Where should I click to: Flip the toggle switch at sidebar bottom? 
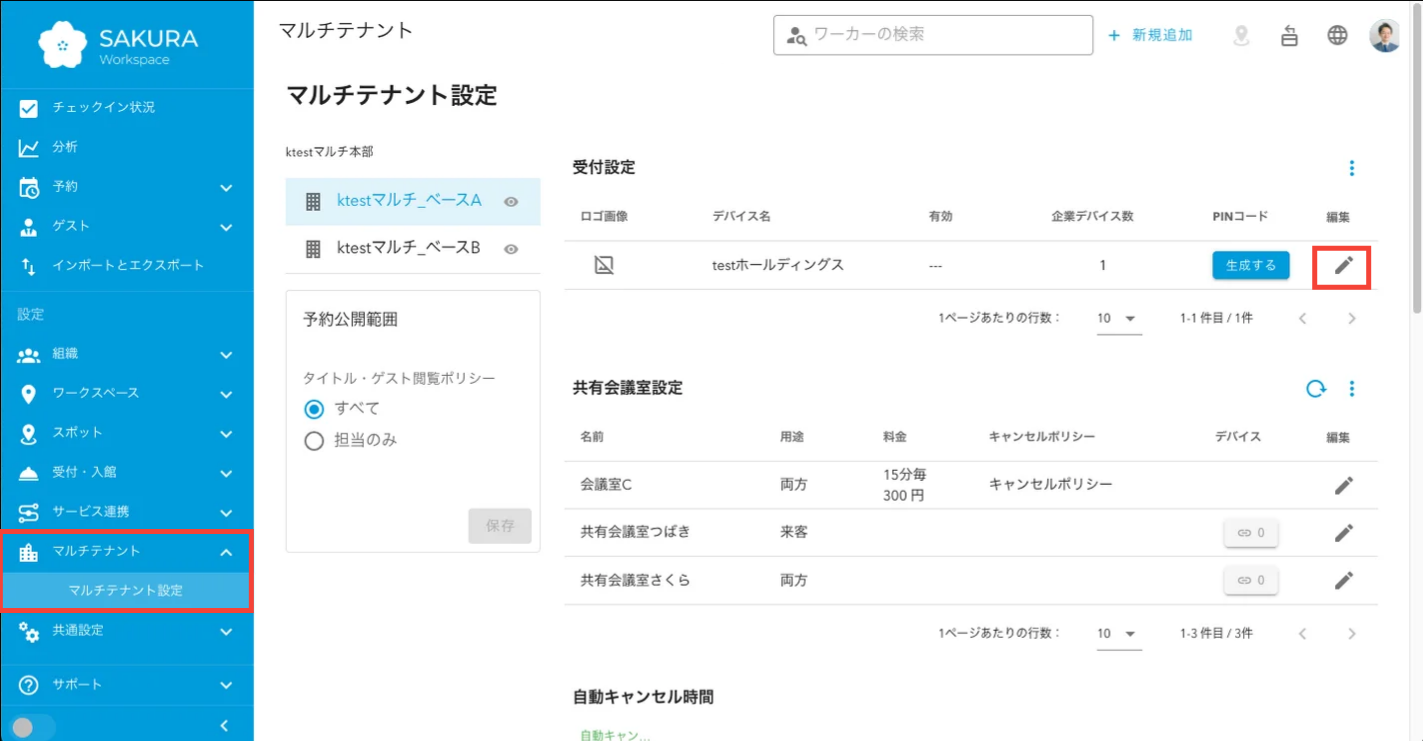(x=28, y=727)
